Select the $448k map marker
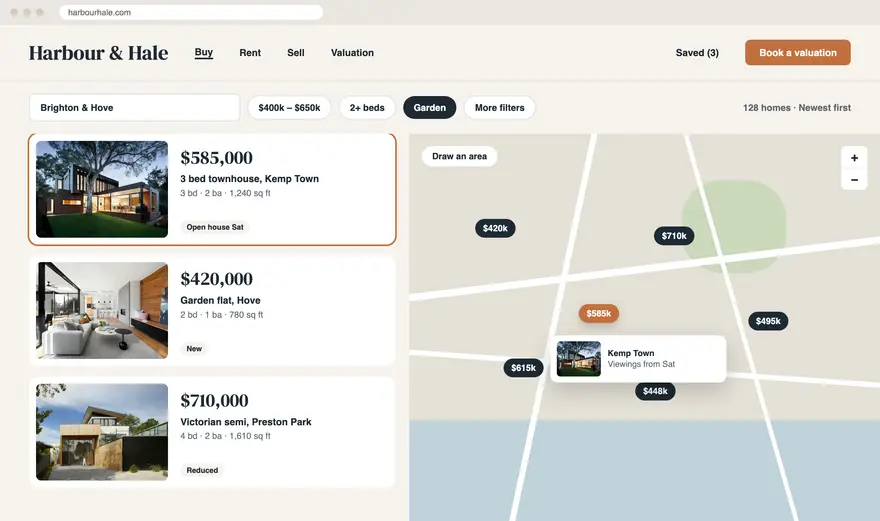Screen dimensions: 880x521 pos(655,391)
